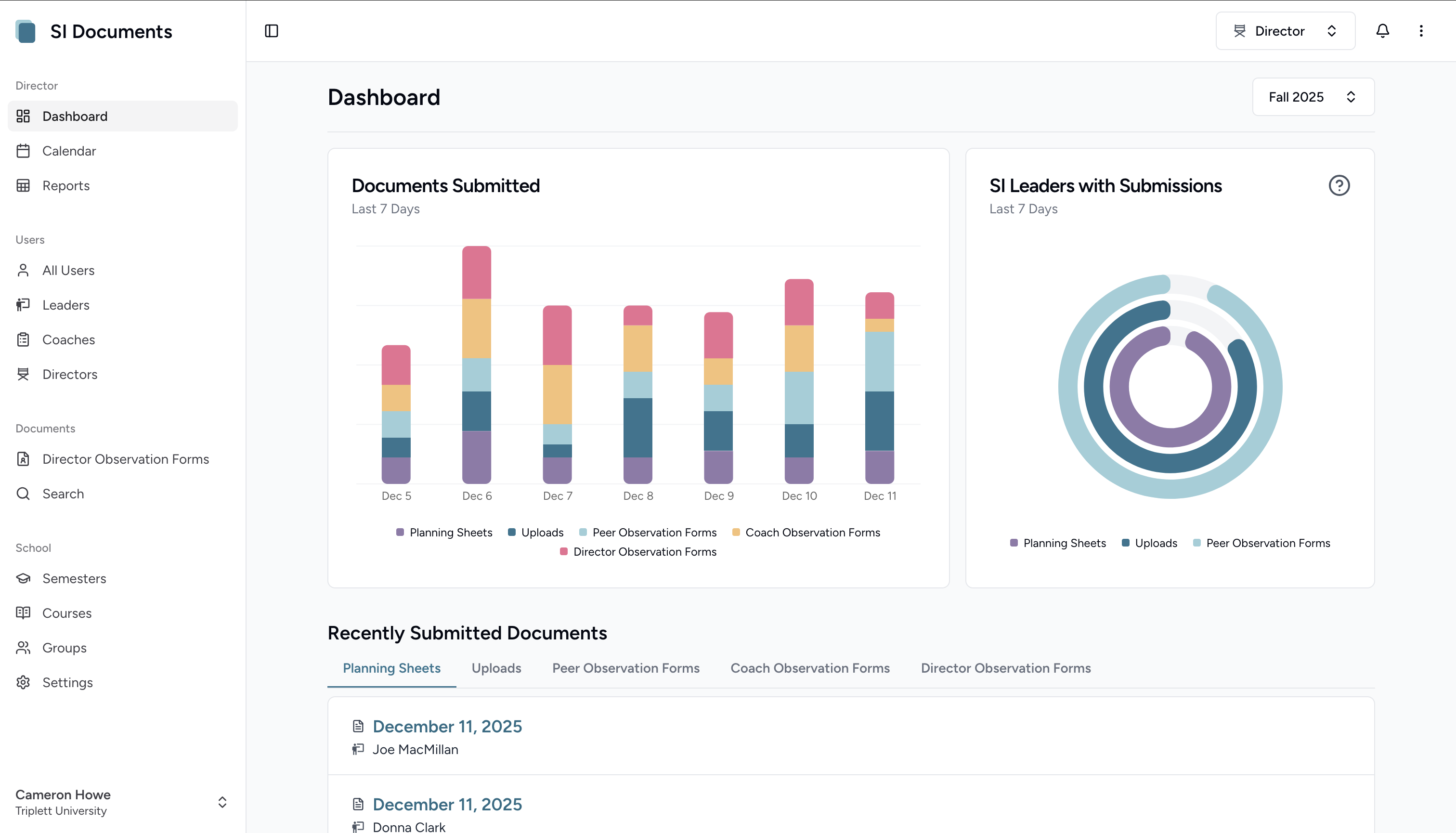Select the Uploads tab under Recently Submitted Documents
The height and width of the screenshot is (833, 1456).
(x=495, y=668)
